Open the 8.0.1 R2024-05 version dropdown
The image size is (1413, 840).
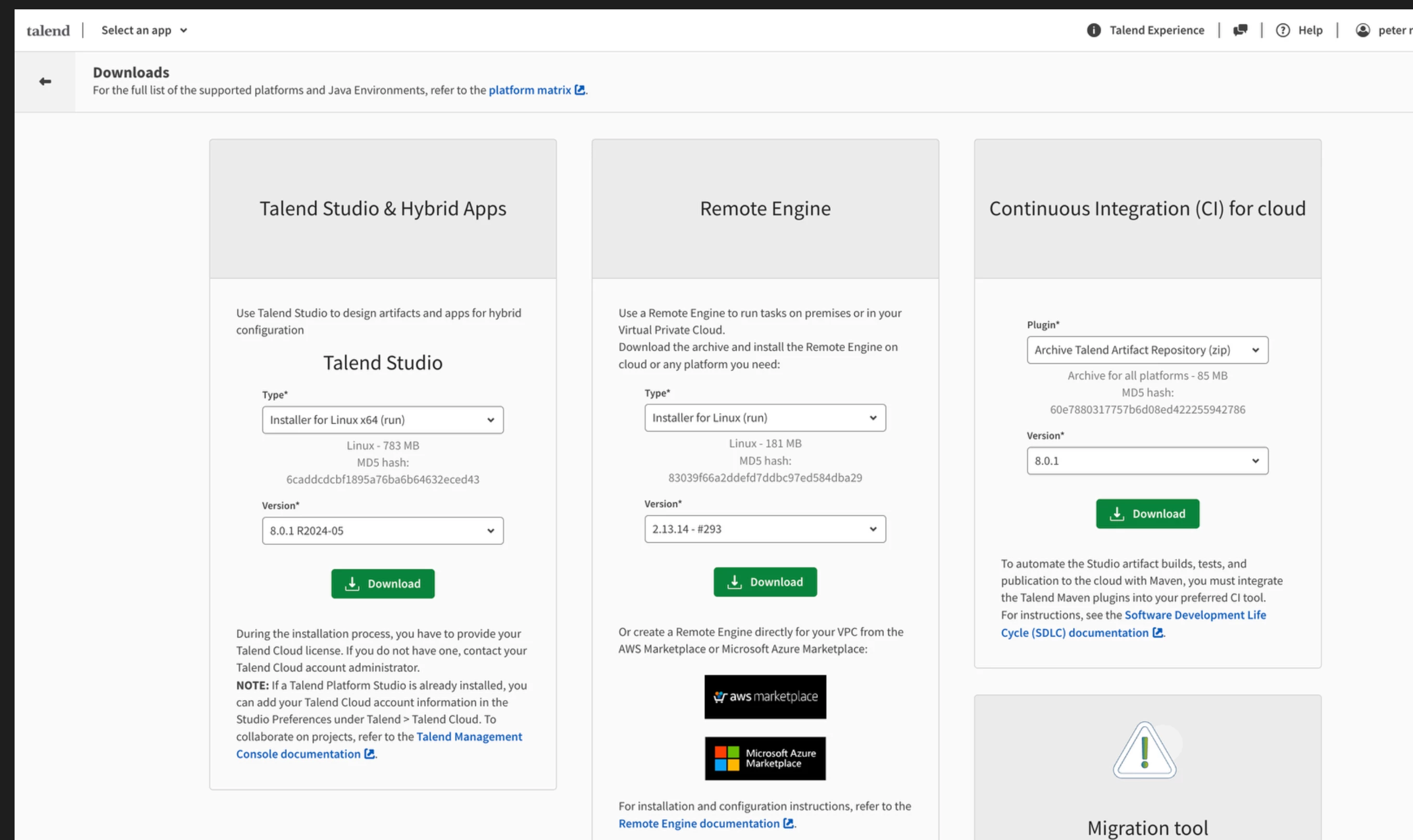(383, 531)
